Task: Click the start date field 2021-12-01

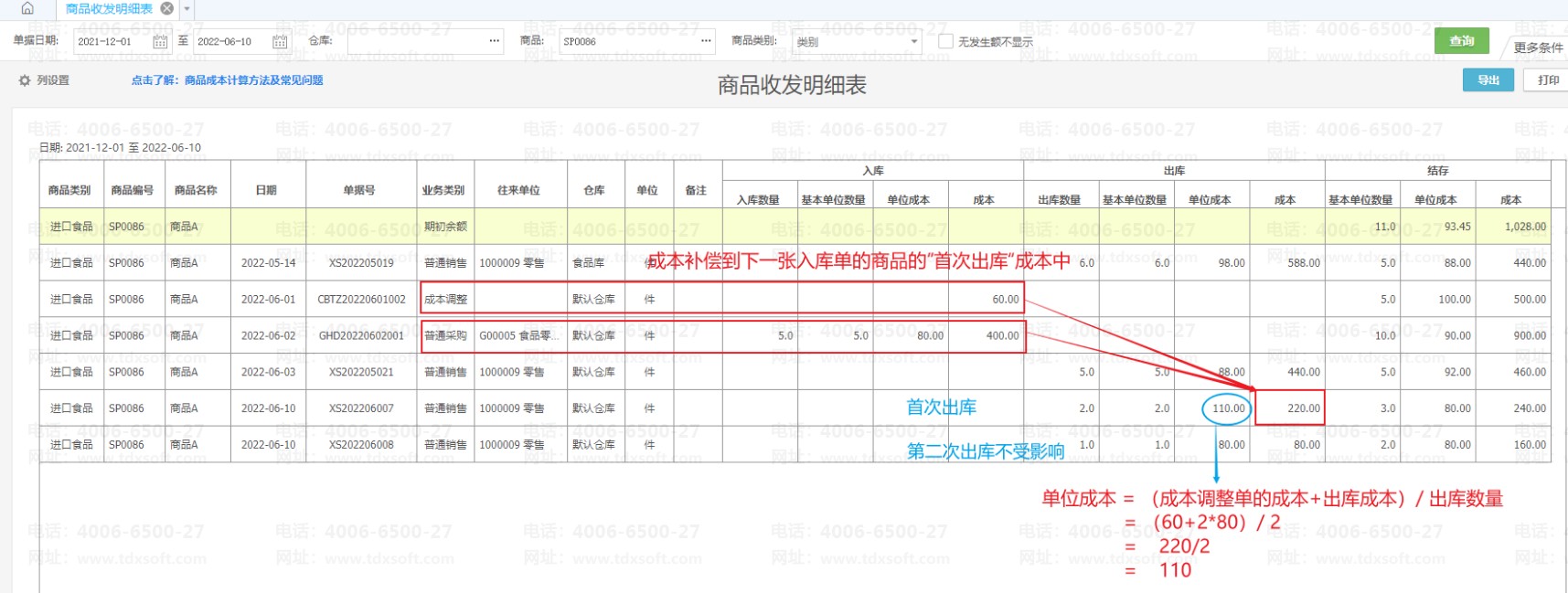Action: coord(110,41)
